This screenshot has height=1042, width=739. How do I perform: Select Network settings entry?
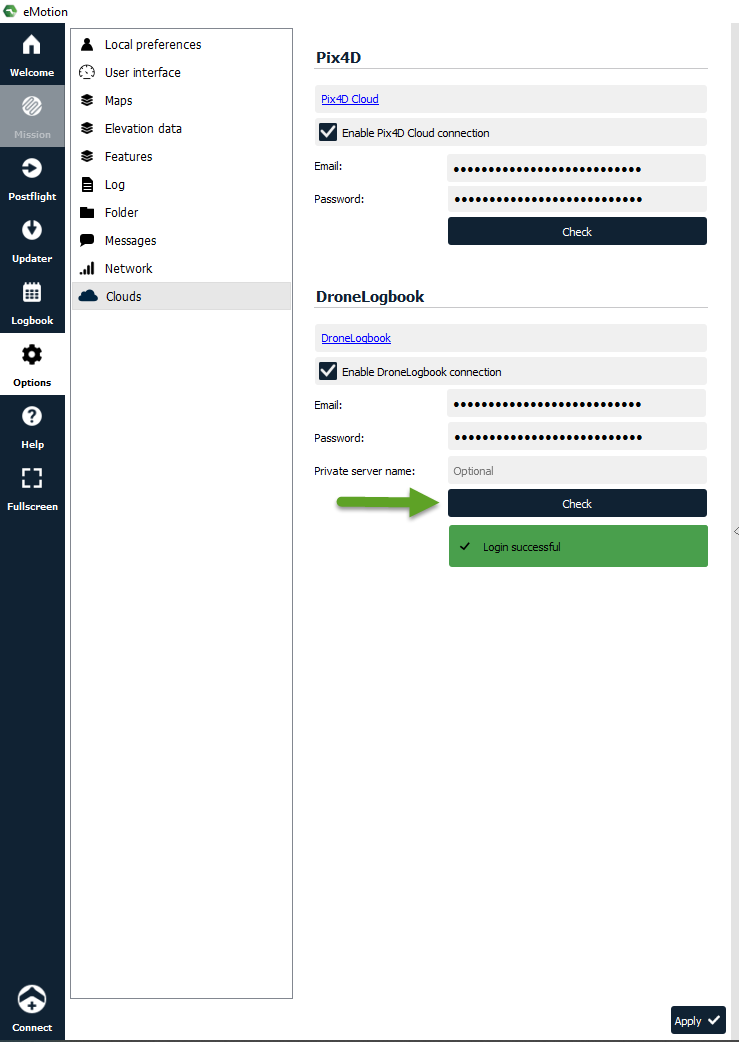[x=181, y=268]
